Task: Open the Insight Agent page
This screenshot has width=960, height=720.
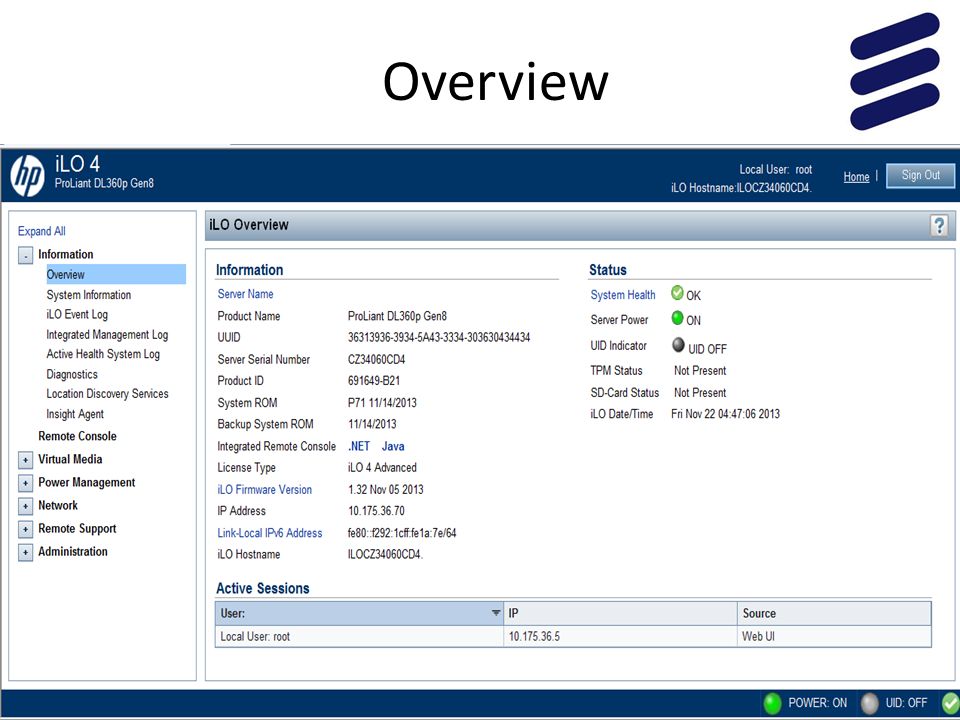Action: click(75, 414)
